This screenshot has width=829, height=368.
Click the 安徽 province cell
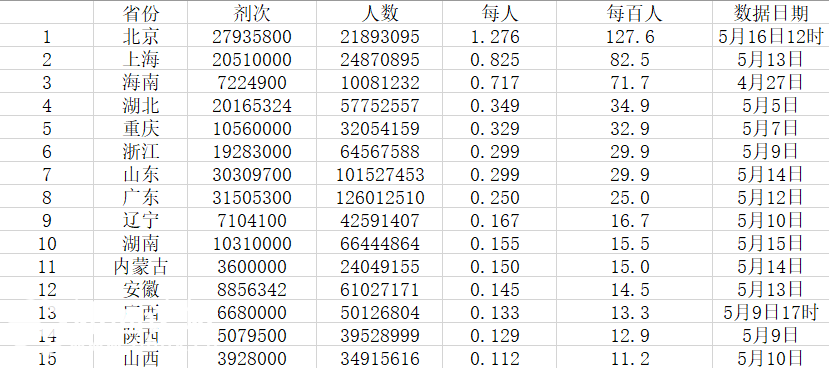coord(141,289)
